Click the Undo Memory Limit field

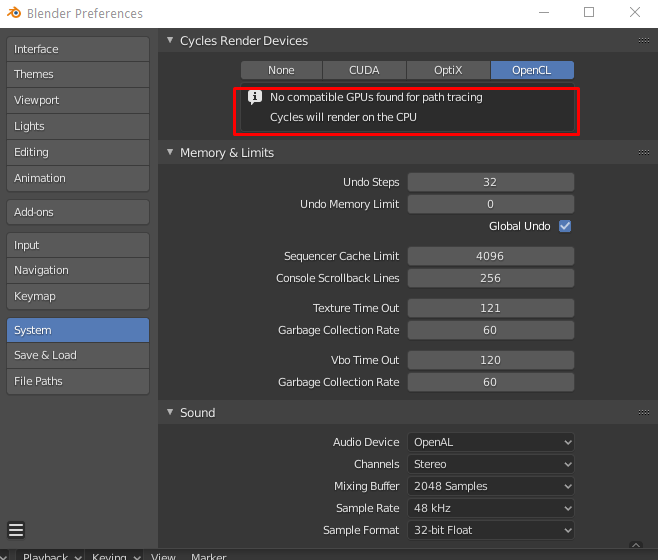491,204
